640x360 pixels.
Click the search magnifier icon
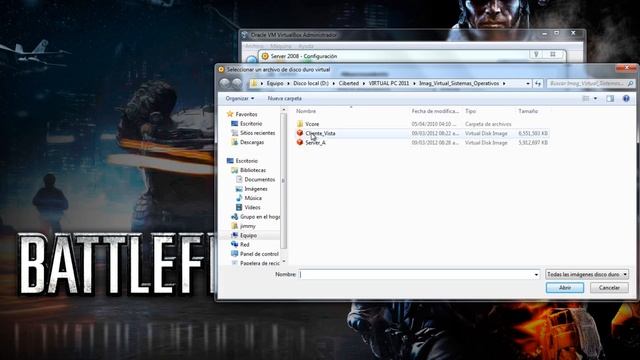[x=630, y=83]
